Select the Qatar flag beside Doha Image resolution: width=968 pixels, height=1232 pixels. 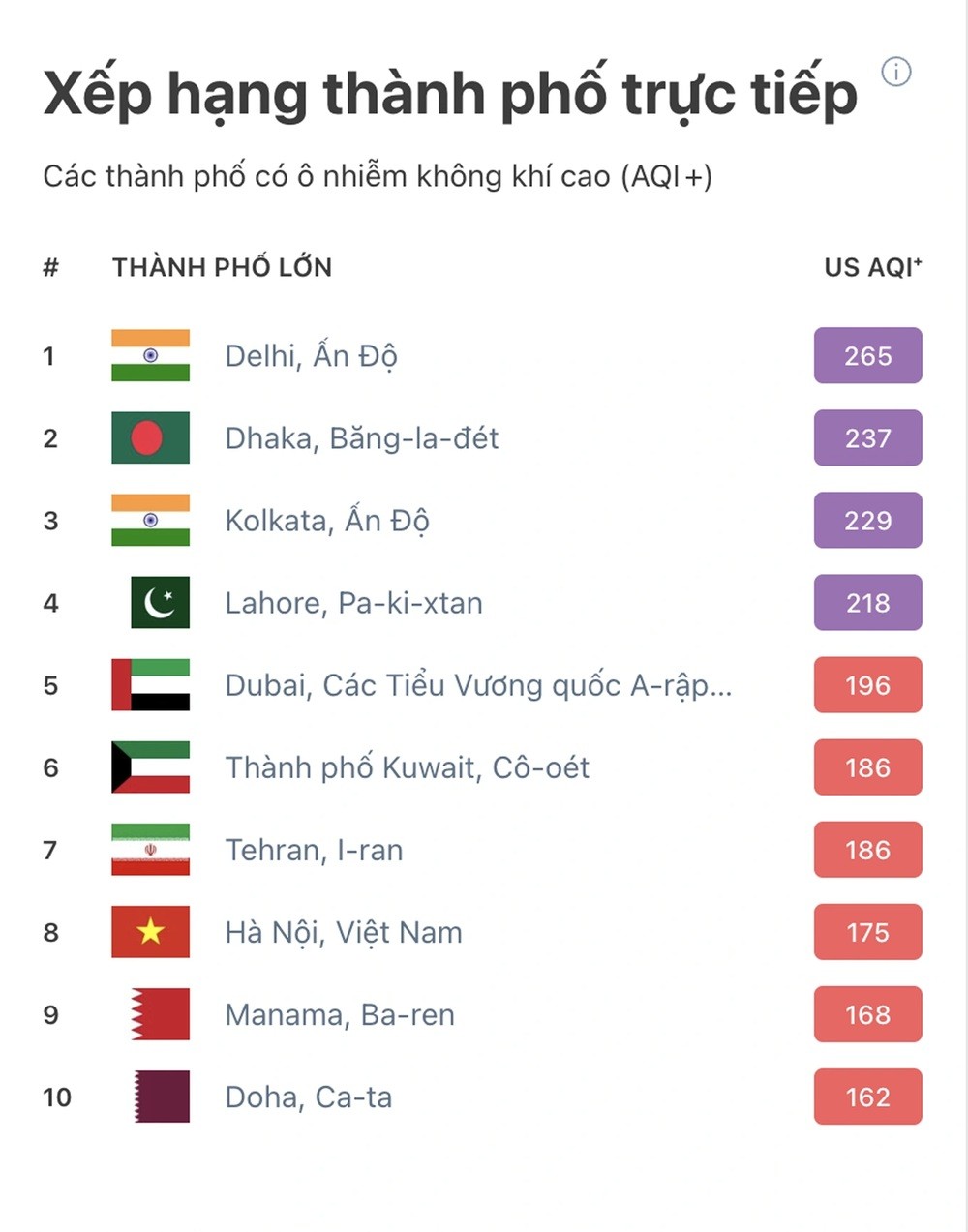(x=157, y=1097)
